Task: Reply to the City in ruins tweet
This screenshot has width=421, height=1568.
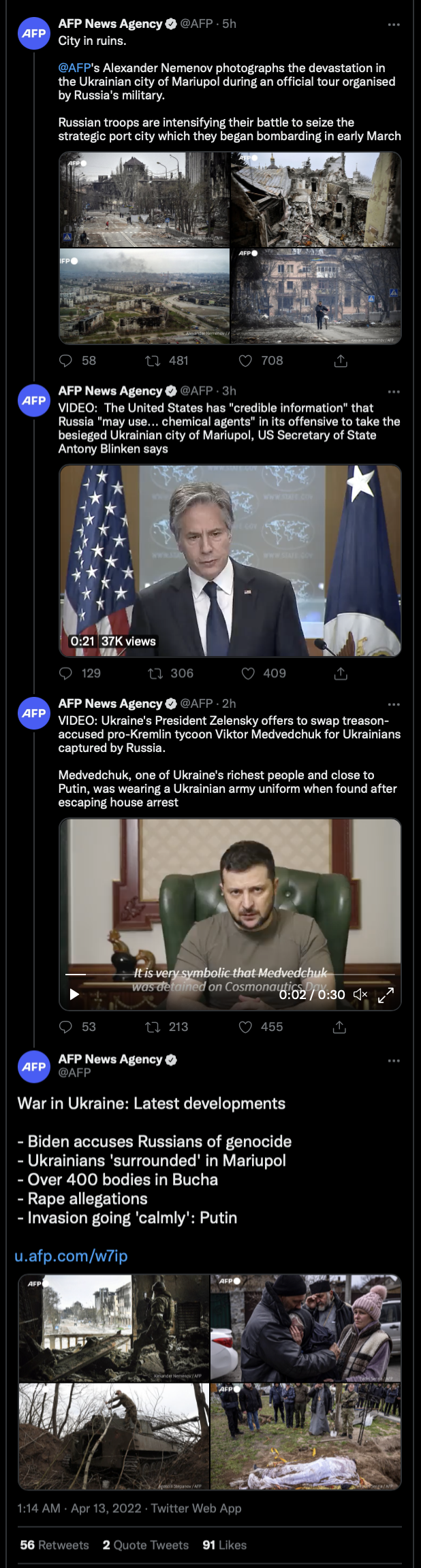Action: (66, 361)
